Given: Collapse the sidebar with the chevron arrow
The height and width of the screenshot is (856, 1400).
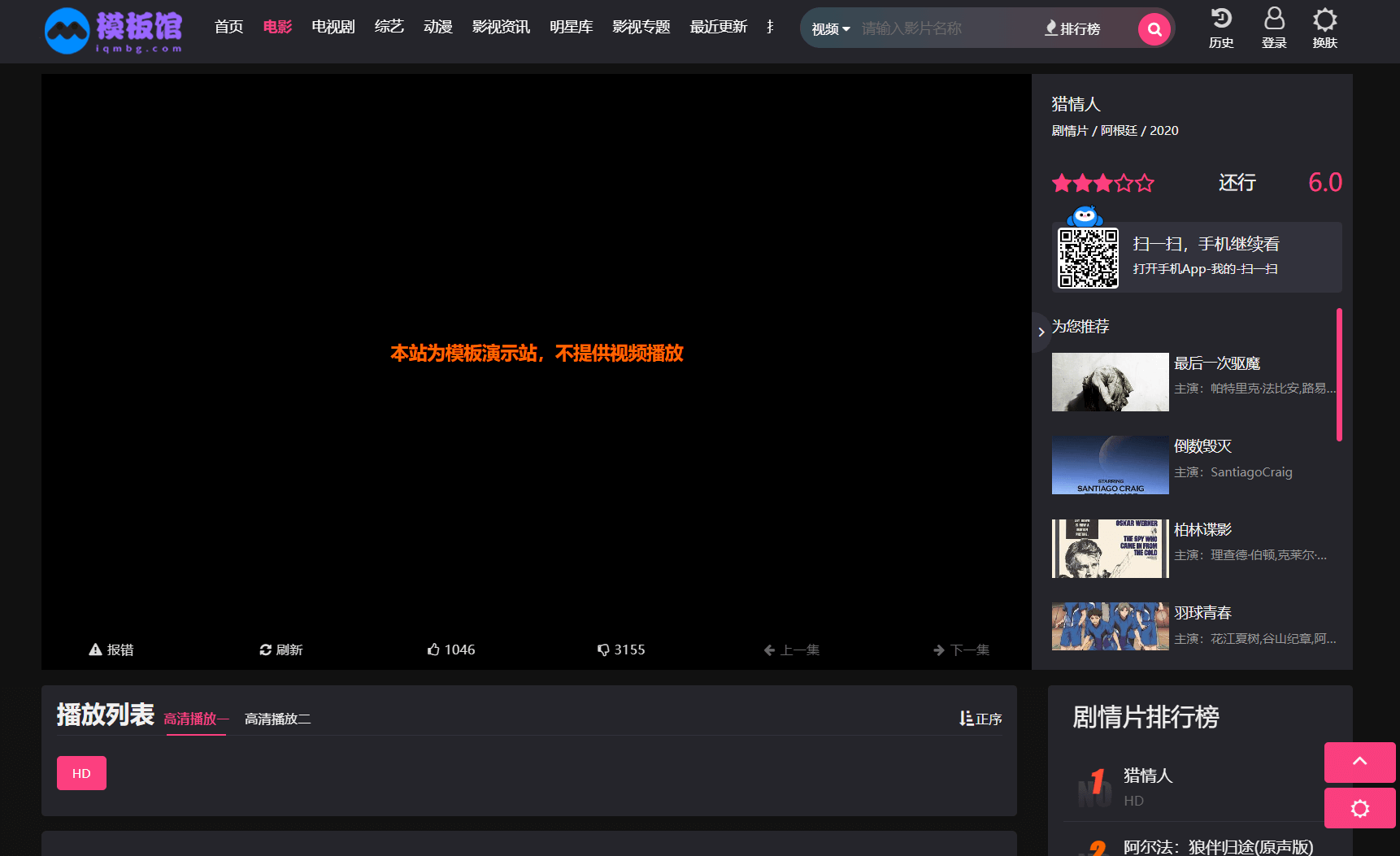Looking at the screenshot, I should click(x=1041, y=332).
